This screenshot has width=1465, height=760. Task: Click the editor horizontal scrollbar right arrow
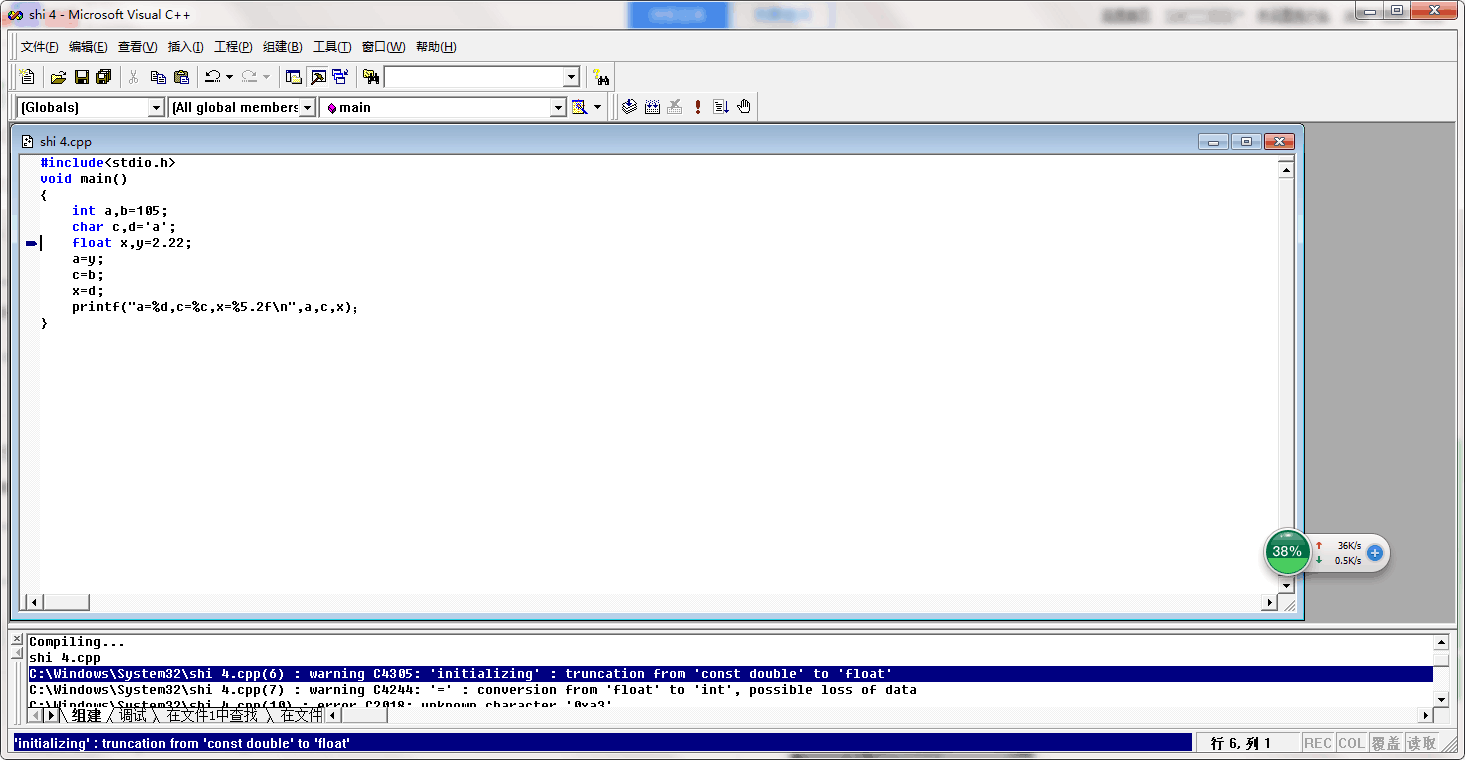tap(1271, 602)
